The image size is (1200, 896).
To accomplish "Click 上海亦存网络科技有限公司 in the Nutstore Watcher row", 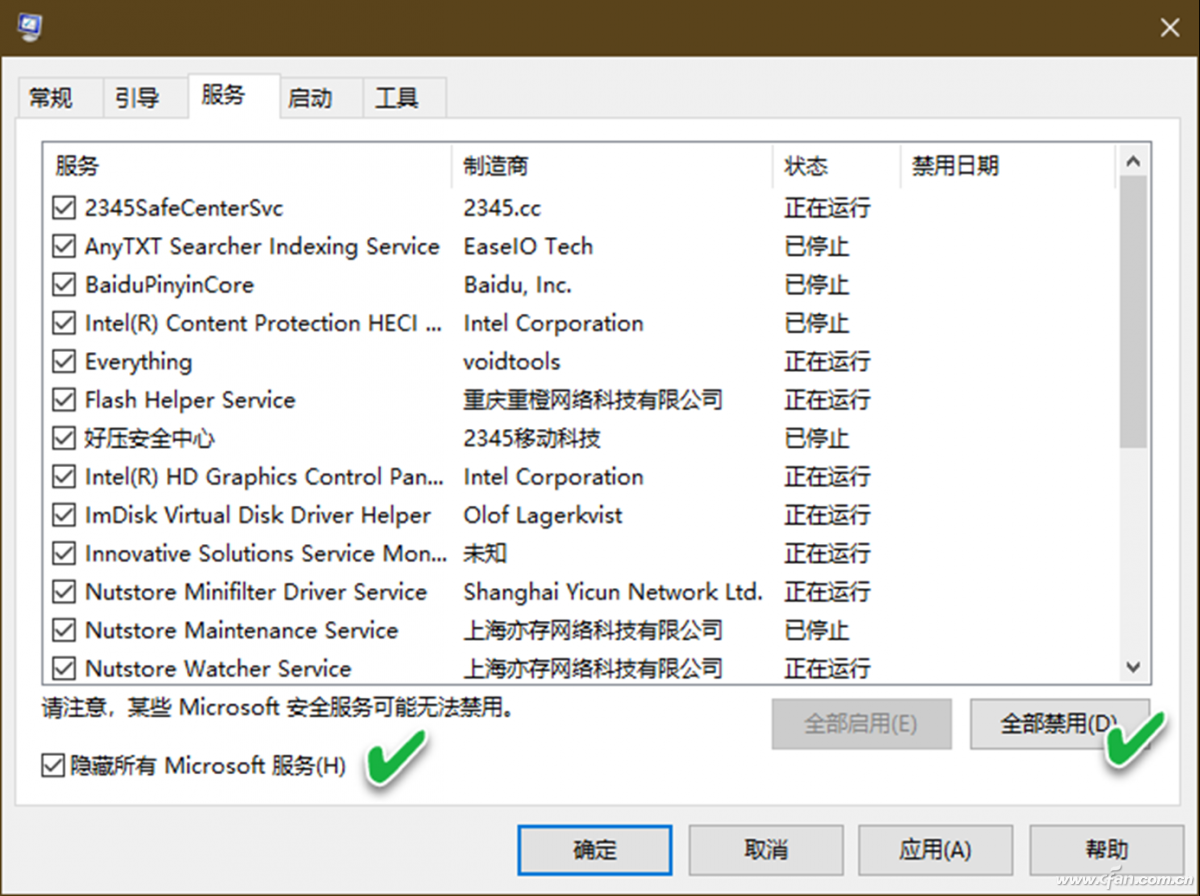I will (593, 668).
